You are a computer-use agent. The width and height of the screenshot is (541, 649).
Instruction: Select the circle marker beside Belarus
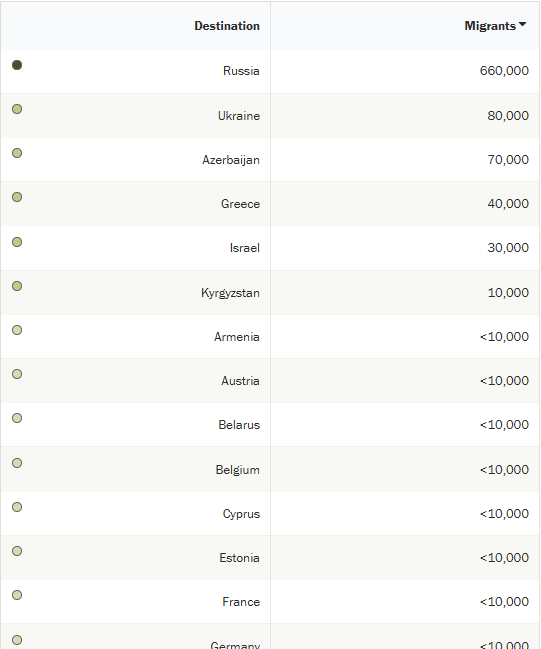(x=17, y=418)
